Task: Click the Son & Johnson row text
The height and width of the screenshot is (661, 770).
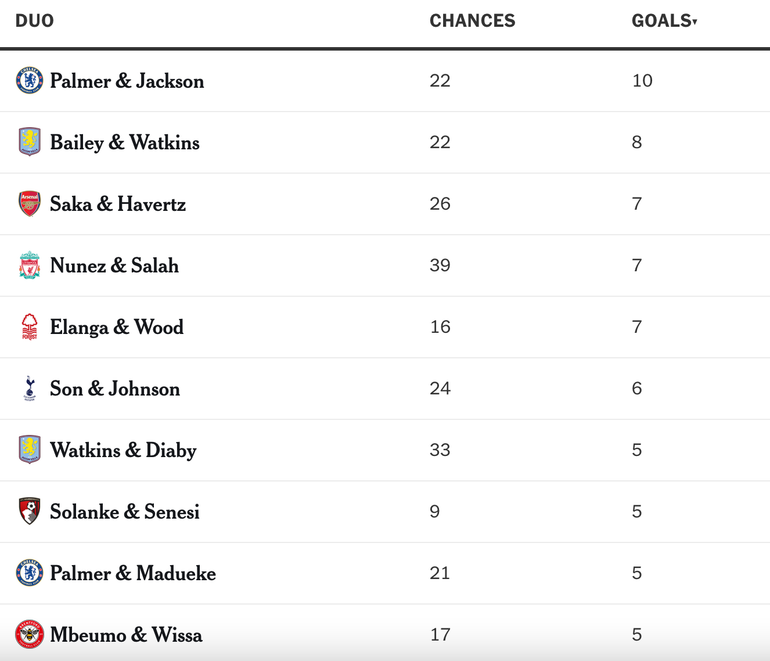Action: point(115,389)
